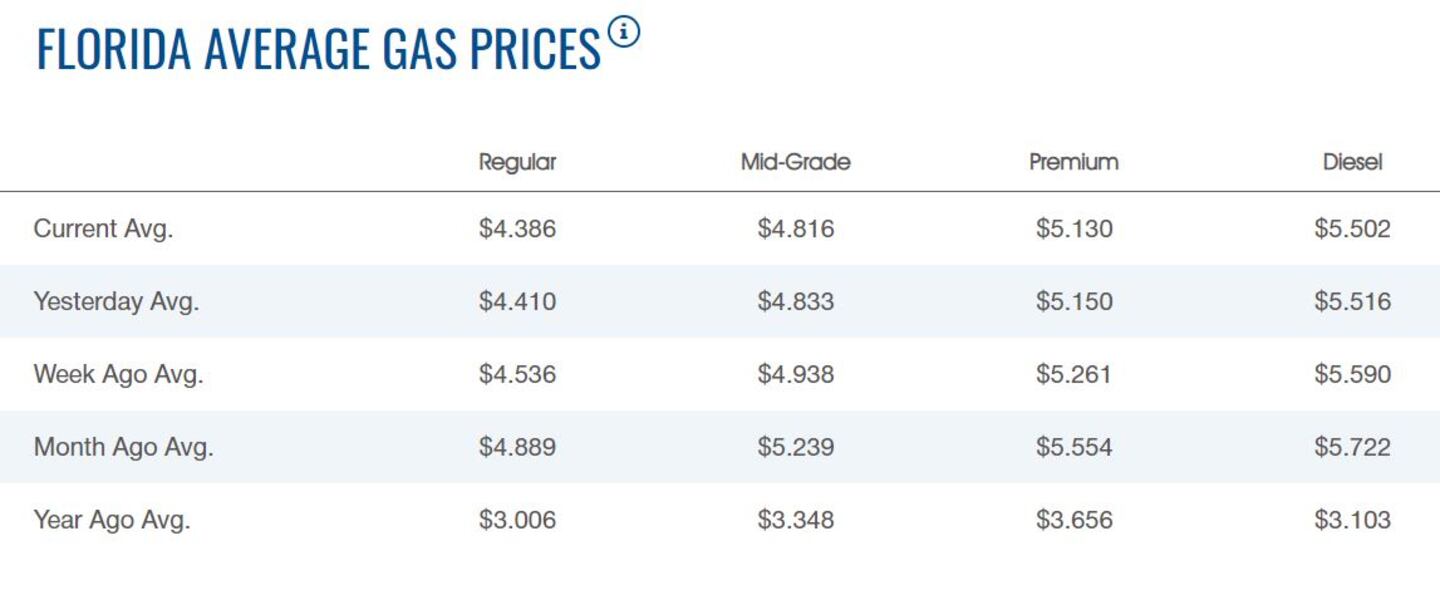Click the Yesterday Avg. row label
The image size is (1440, 595).
pyautogui.click(x=116, y=301)
